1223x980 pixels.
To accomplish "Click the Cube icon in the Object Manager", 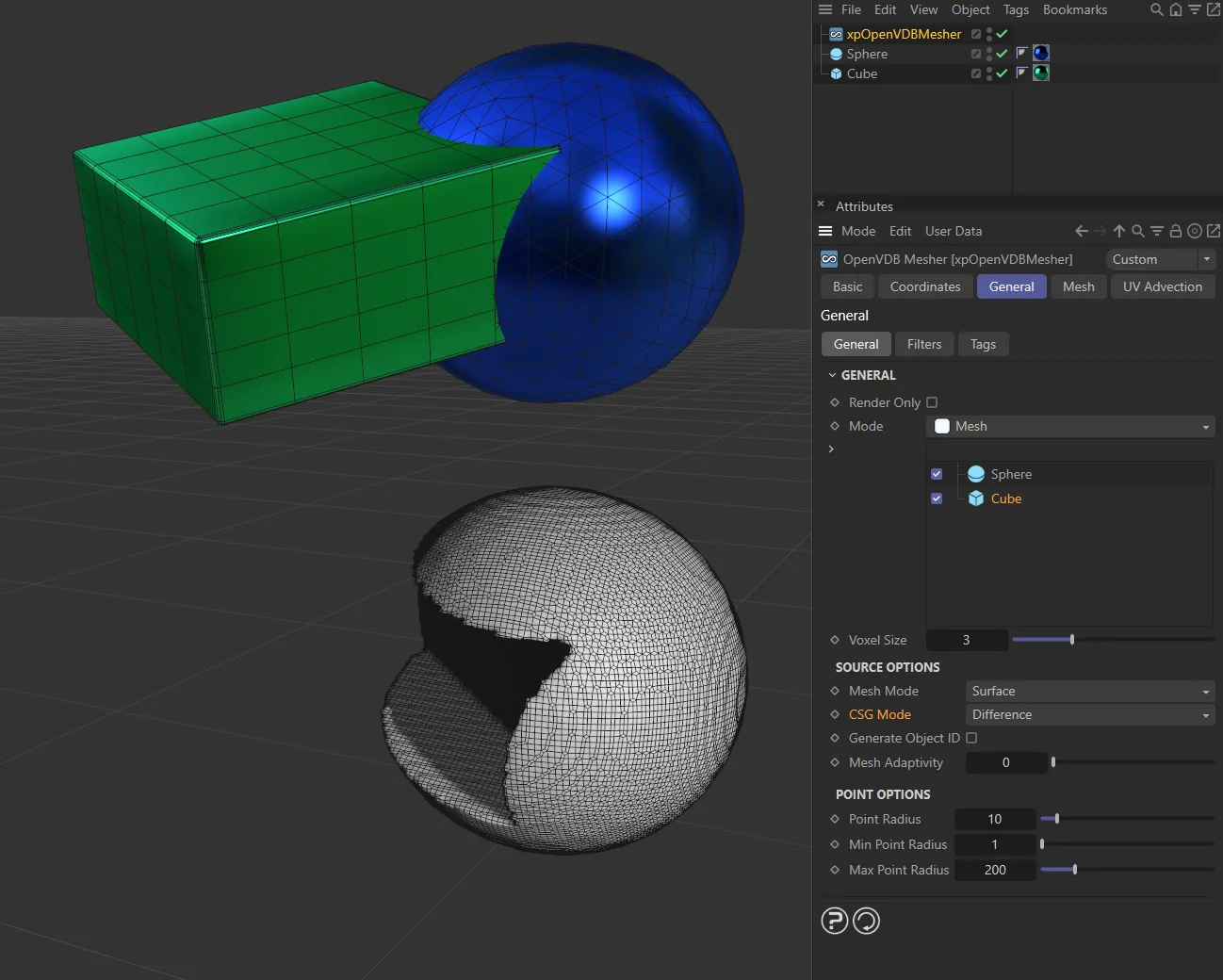I will pyautogui.click(x=837, y=73).
